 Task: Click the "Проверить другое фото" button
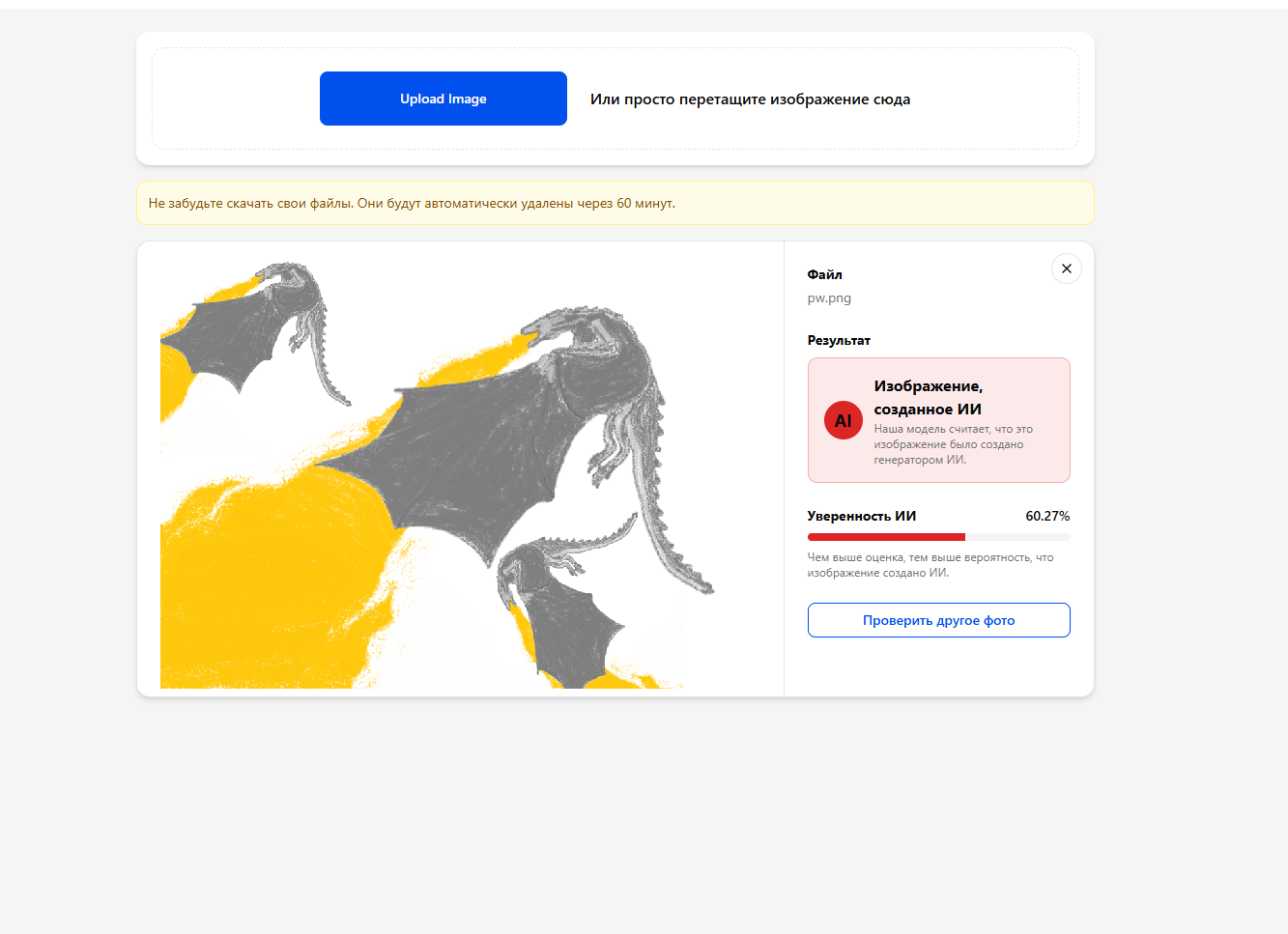pos(939,620)
